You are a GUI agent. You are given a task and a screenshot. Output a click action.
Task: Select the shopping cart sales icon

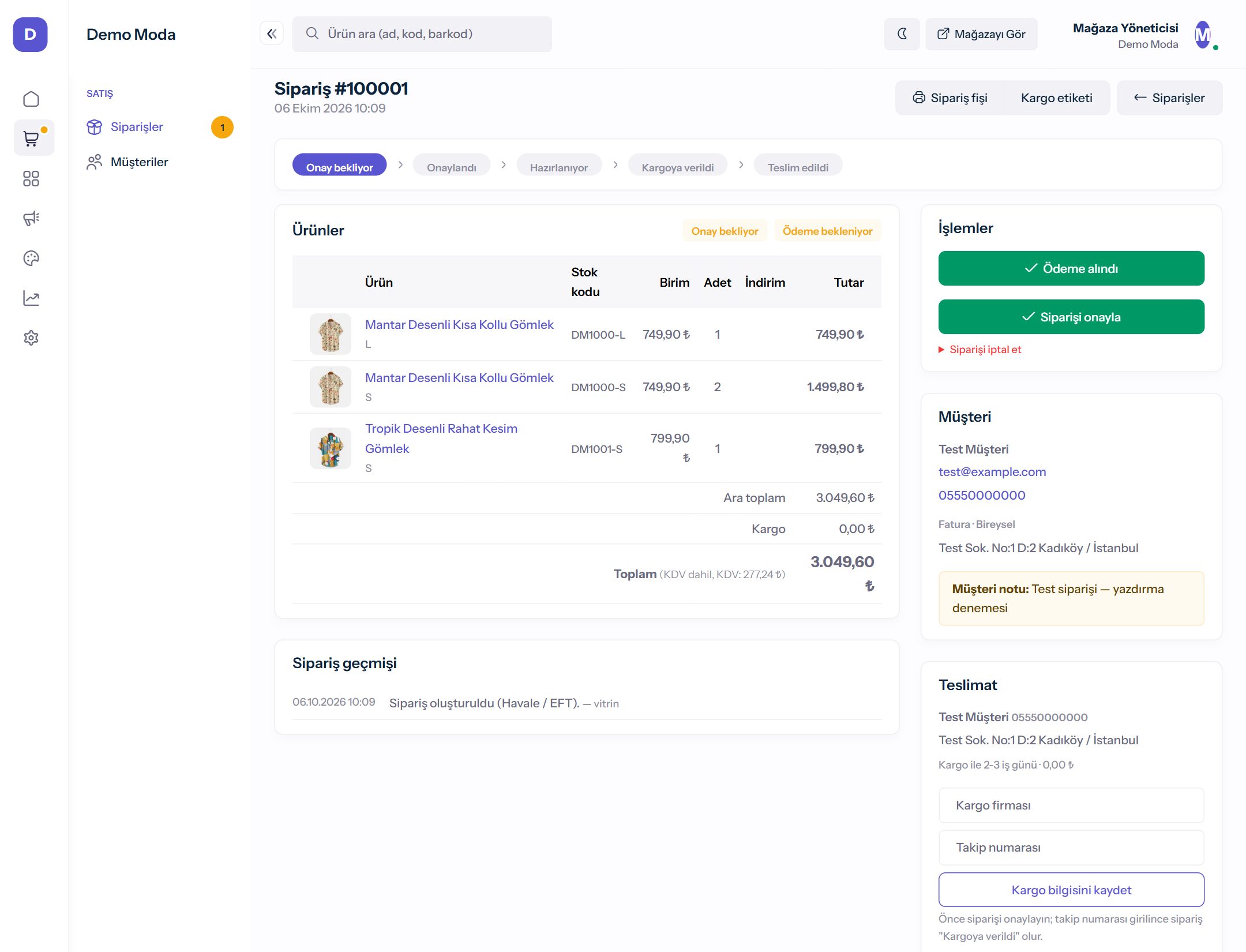click(x=31, y=138)
